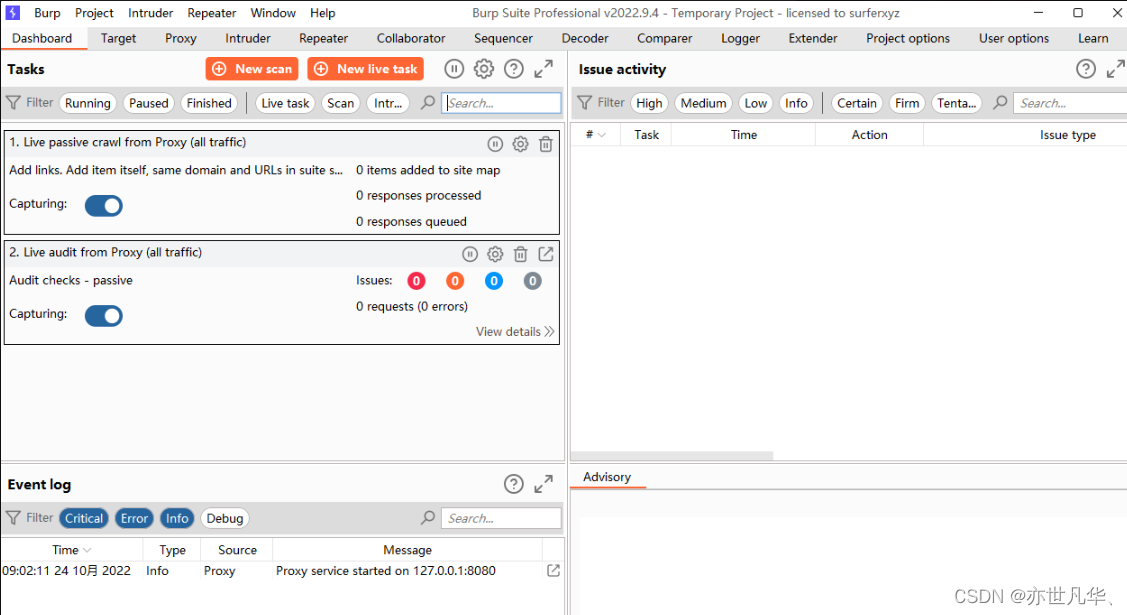The width and height of the screenshot is (1127, 615).
Task: Click the Tasks filter funnel icon
Action: tap(13, 103)
